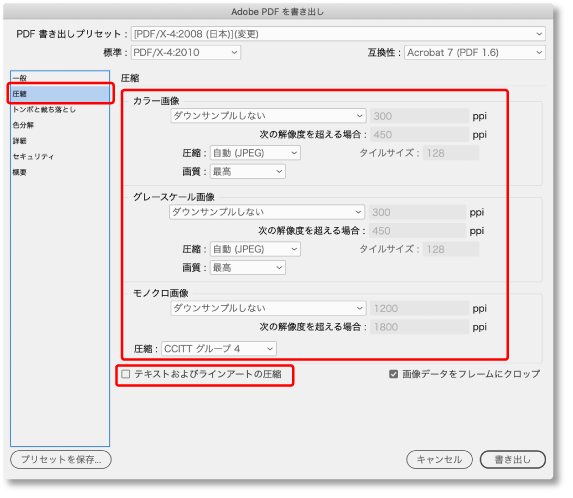
Task: Click グレースケール画像 300 ppi field
Action: click(x=417, y=212)
